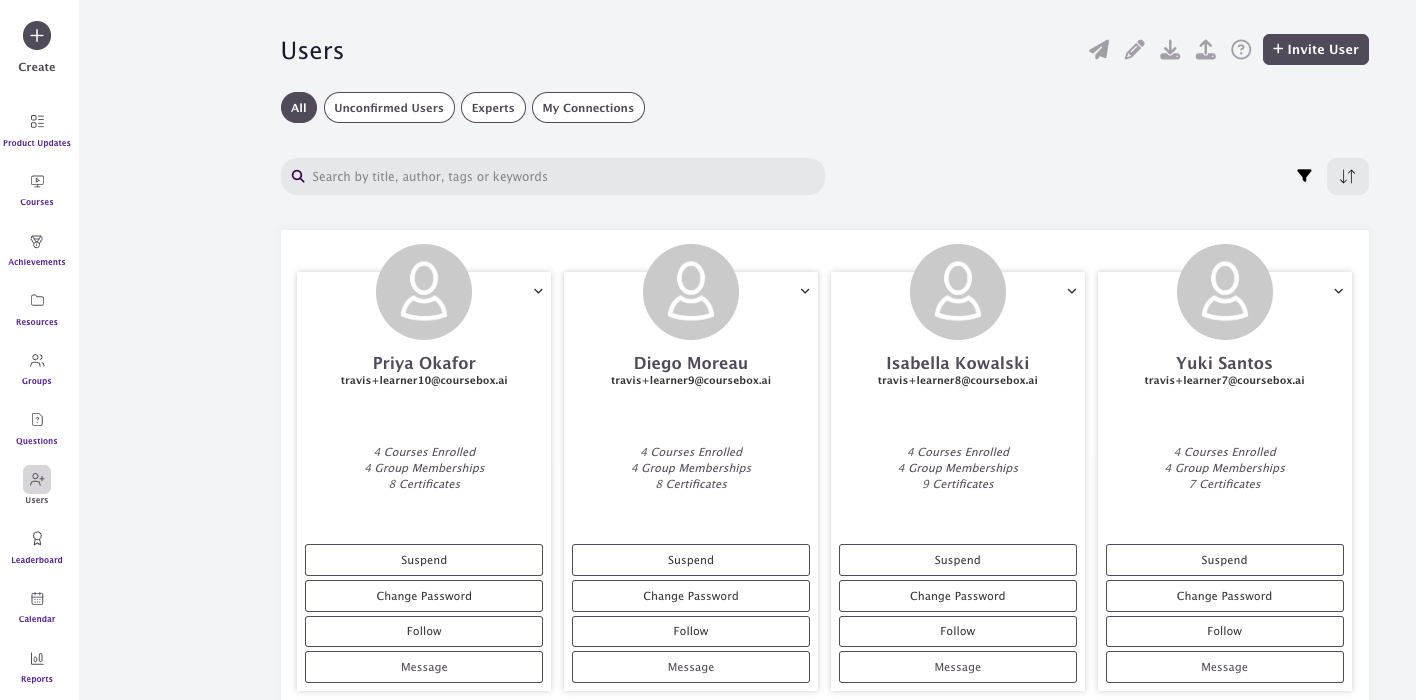The height and width of the screenshot is (700, 1416).
Task: Click the upload users icon
Action: coord(1206,50)
